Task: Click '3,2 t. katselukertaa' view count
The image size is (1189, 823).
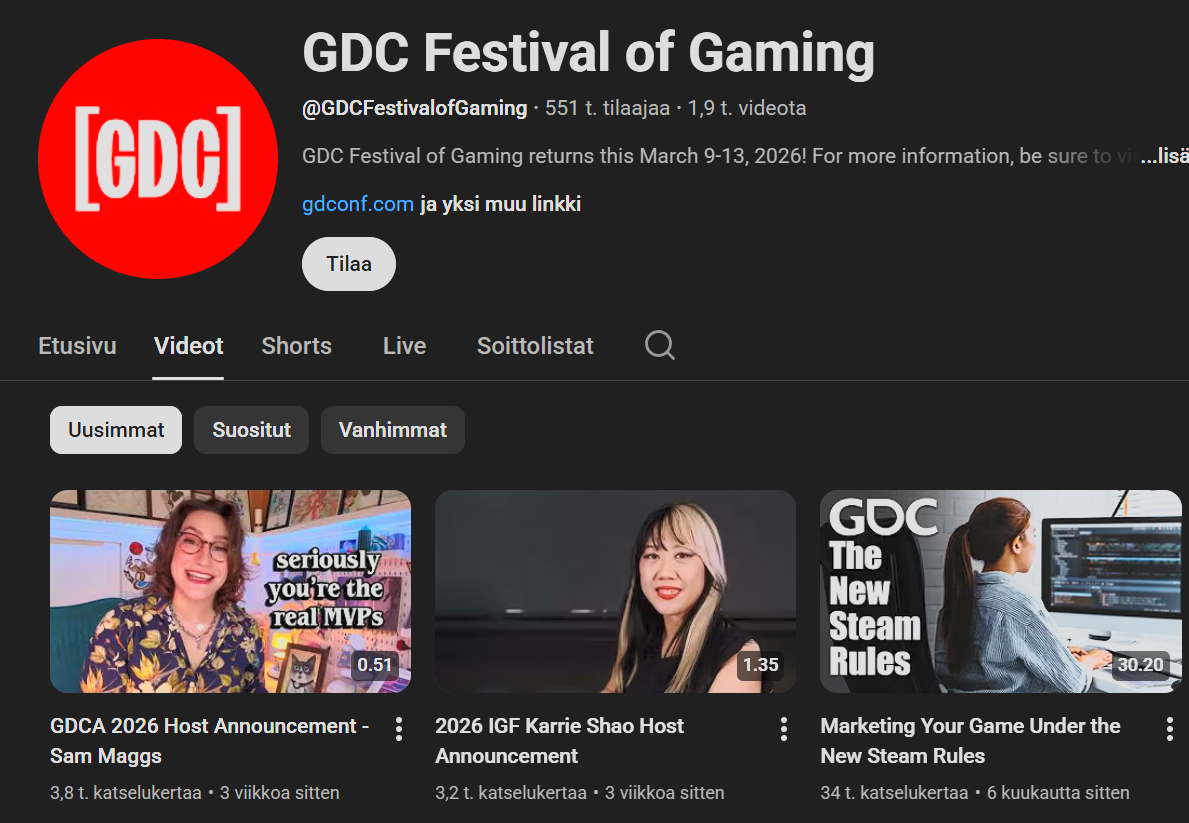Action: point(511,793)
